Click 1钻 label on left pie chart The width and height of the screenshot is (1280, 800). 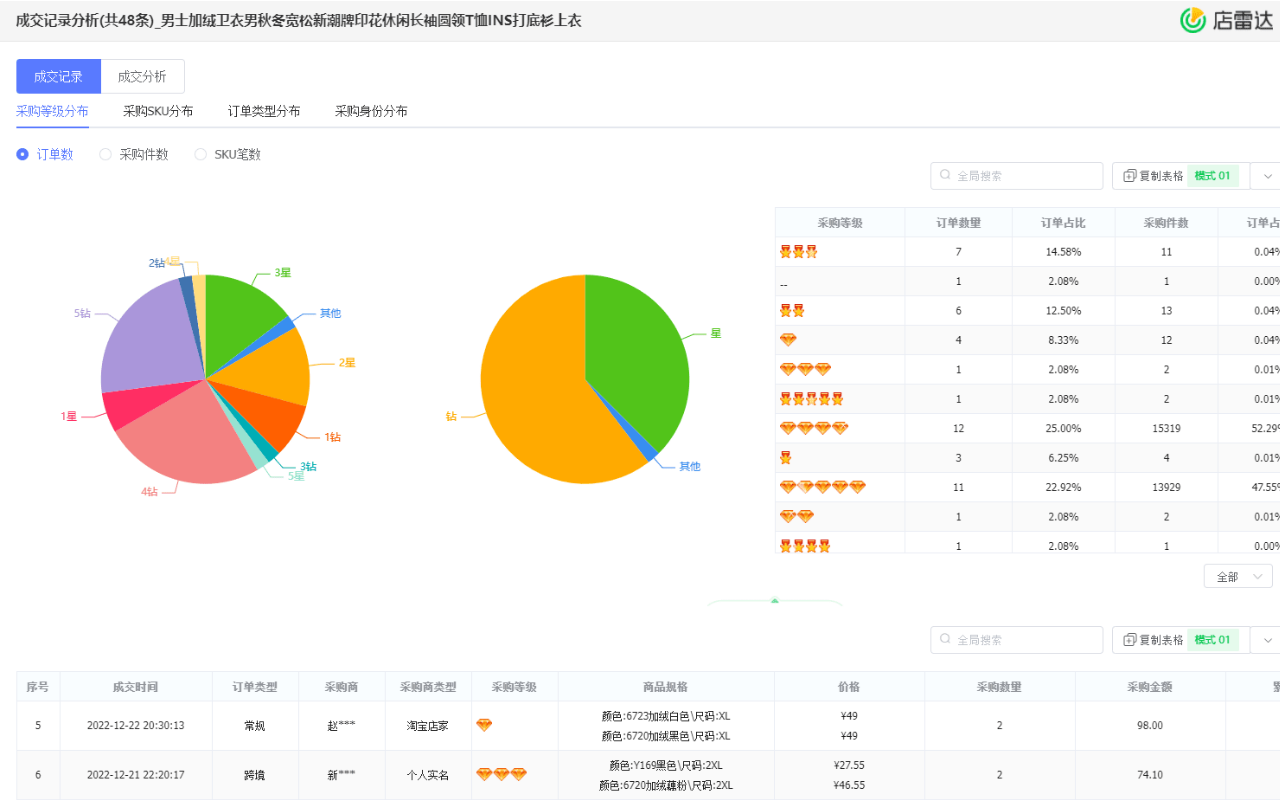[332, 437]
